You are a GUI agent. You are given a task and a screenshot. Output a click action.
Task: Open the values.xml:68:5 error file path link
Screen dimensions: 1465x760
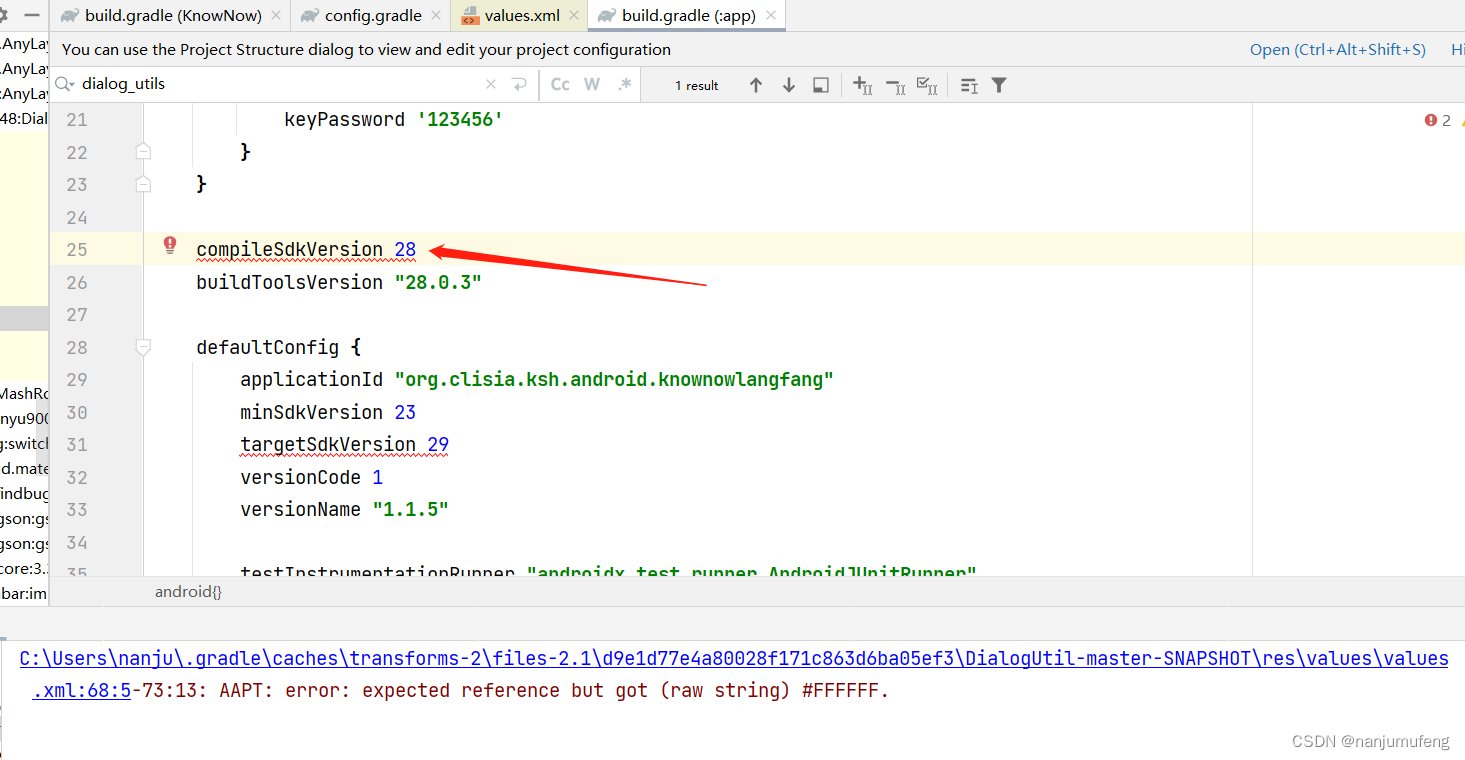point(734,674)
